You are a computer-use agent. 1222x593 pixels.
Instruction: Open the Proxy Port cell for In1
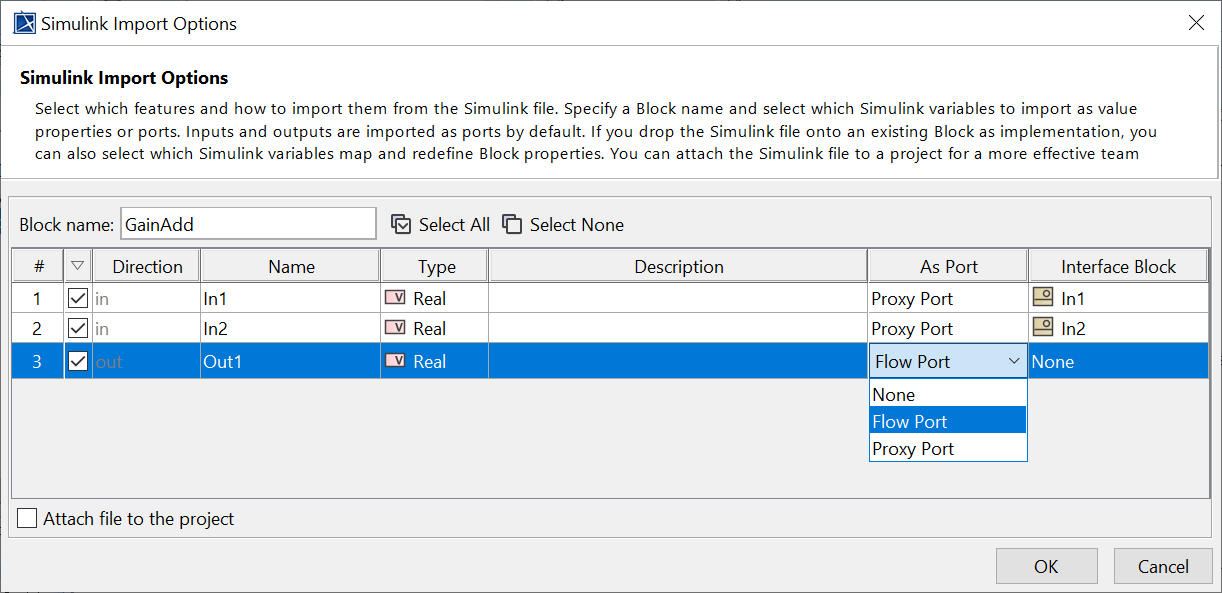click(x=946, y=298)
